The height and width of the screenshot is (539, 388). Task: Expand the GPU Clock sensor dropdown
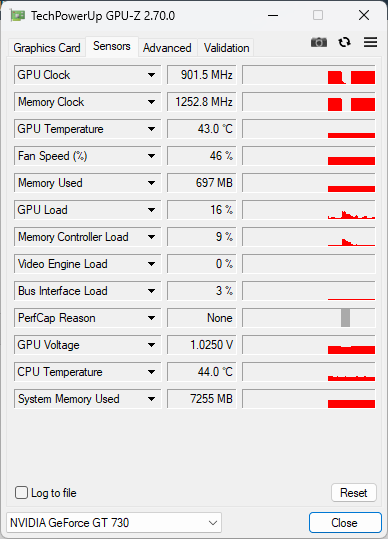click(x=152, y=75)
